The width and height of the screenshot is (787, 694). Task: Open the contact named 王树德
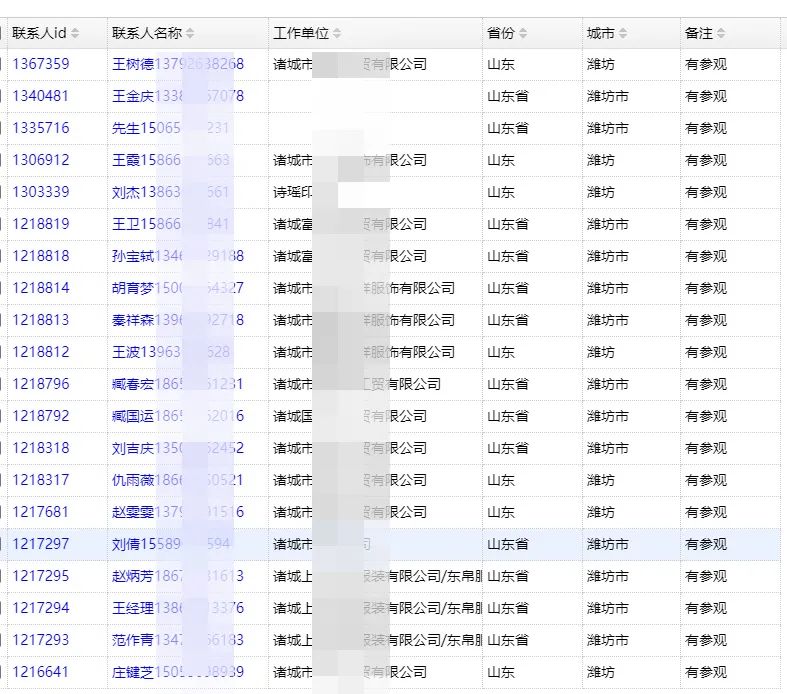pyautogui.click(x=133, y=64)
